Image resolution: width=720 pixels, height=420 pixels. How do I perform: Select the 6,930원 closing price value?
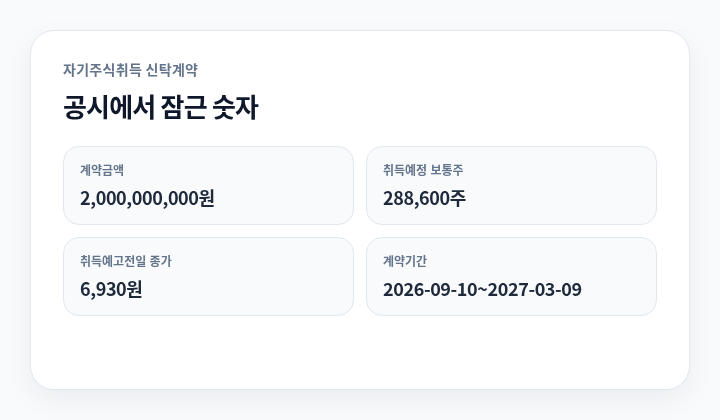coord(111,289)
